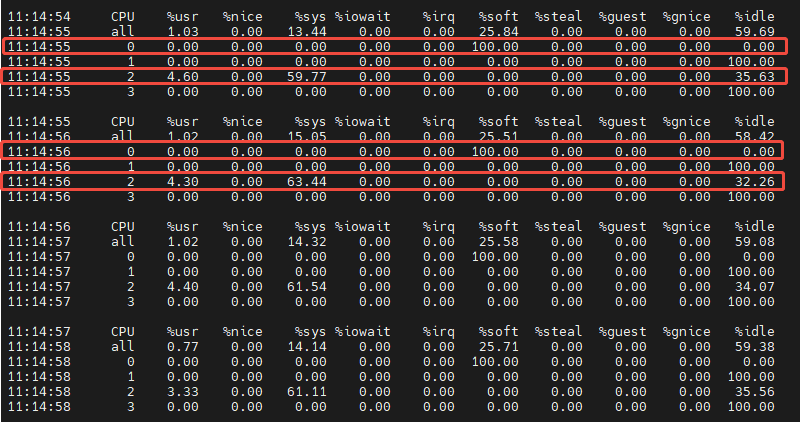Click the 100.00 %soft value at 11:14:55 CPU 0
Screen dimensions: 800x422
point(495,47)
